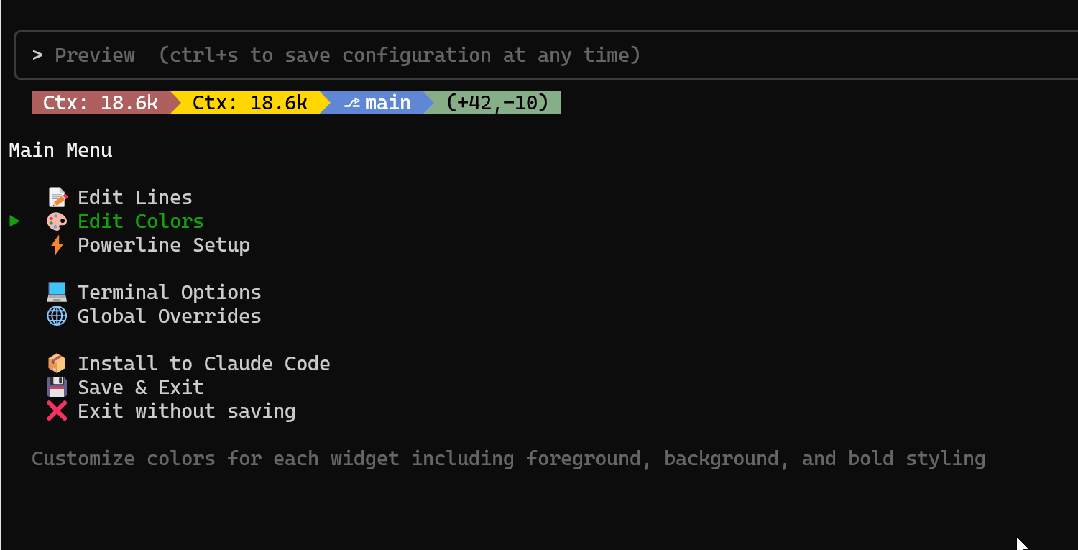
Task: Click the Save & Exit text
Action: [x=141, y=387]
